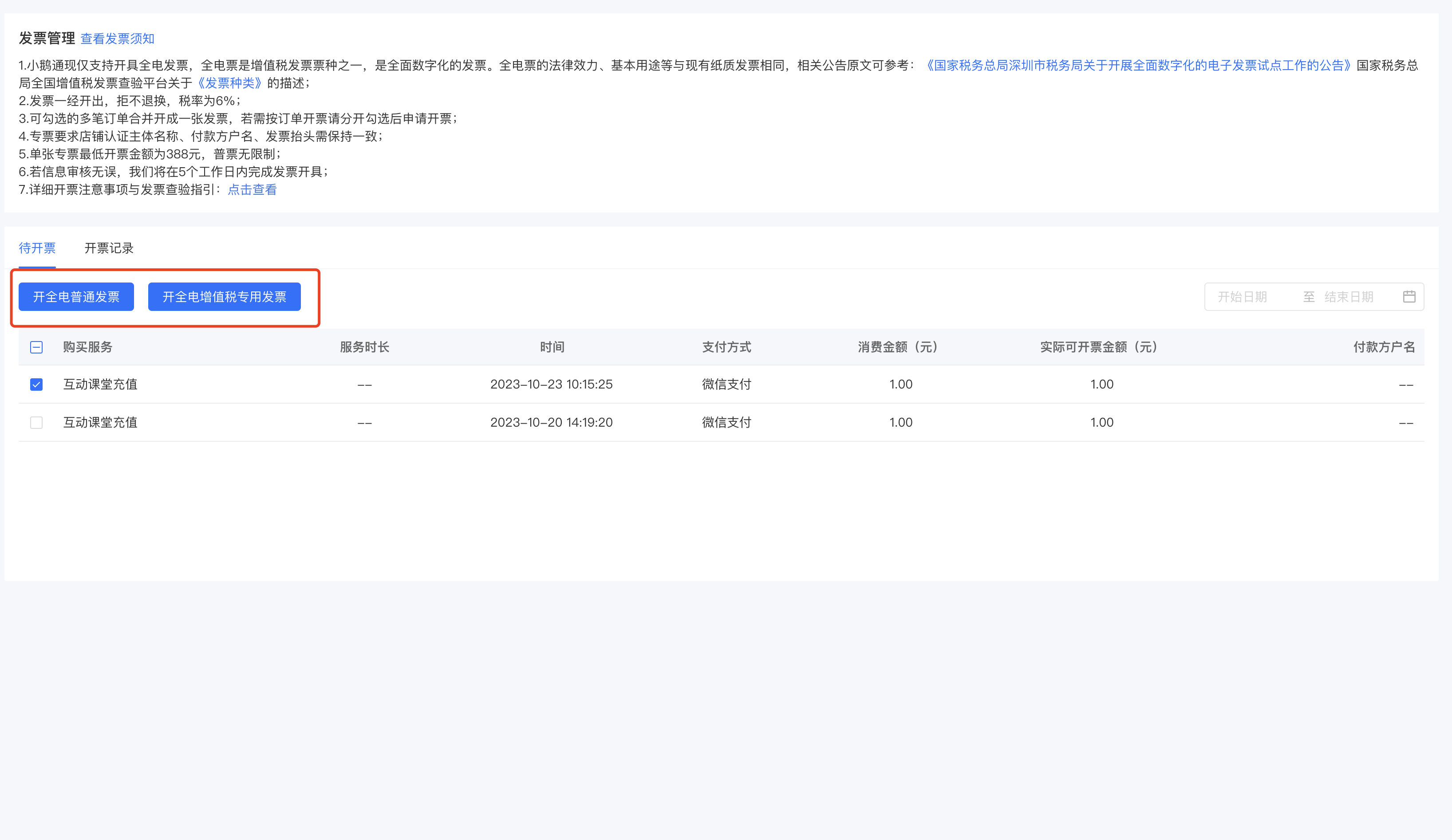Click the 消费金额（元） column header
The width and height of the screenshot is (1452, 840).
900,347
